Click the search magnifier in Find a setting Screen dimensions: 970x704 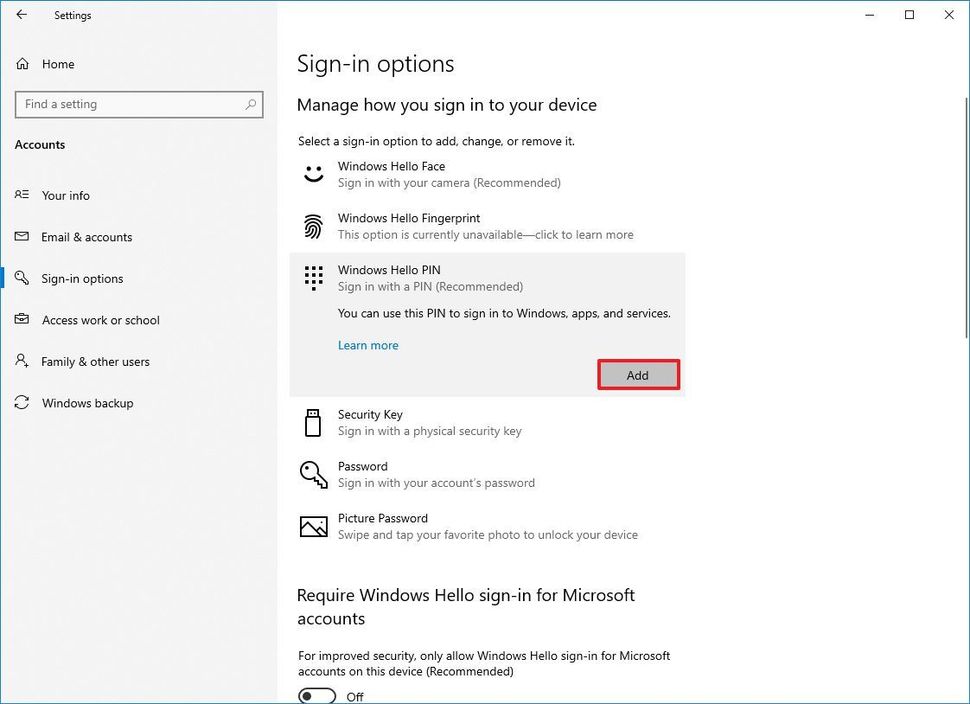click(x=251, y=104)
